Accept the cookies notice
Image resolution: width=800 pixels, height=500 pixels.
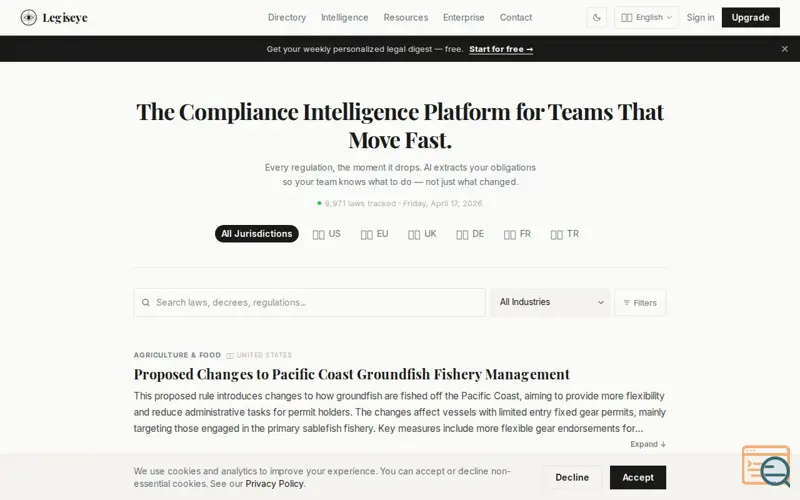[638, 478]
